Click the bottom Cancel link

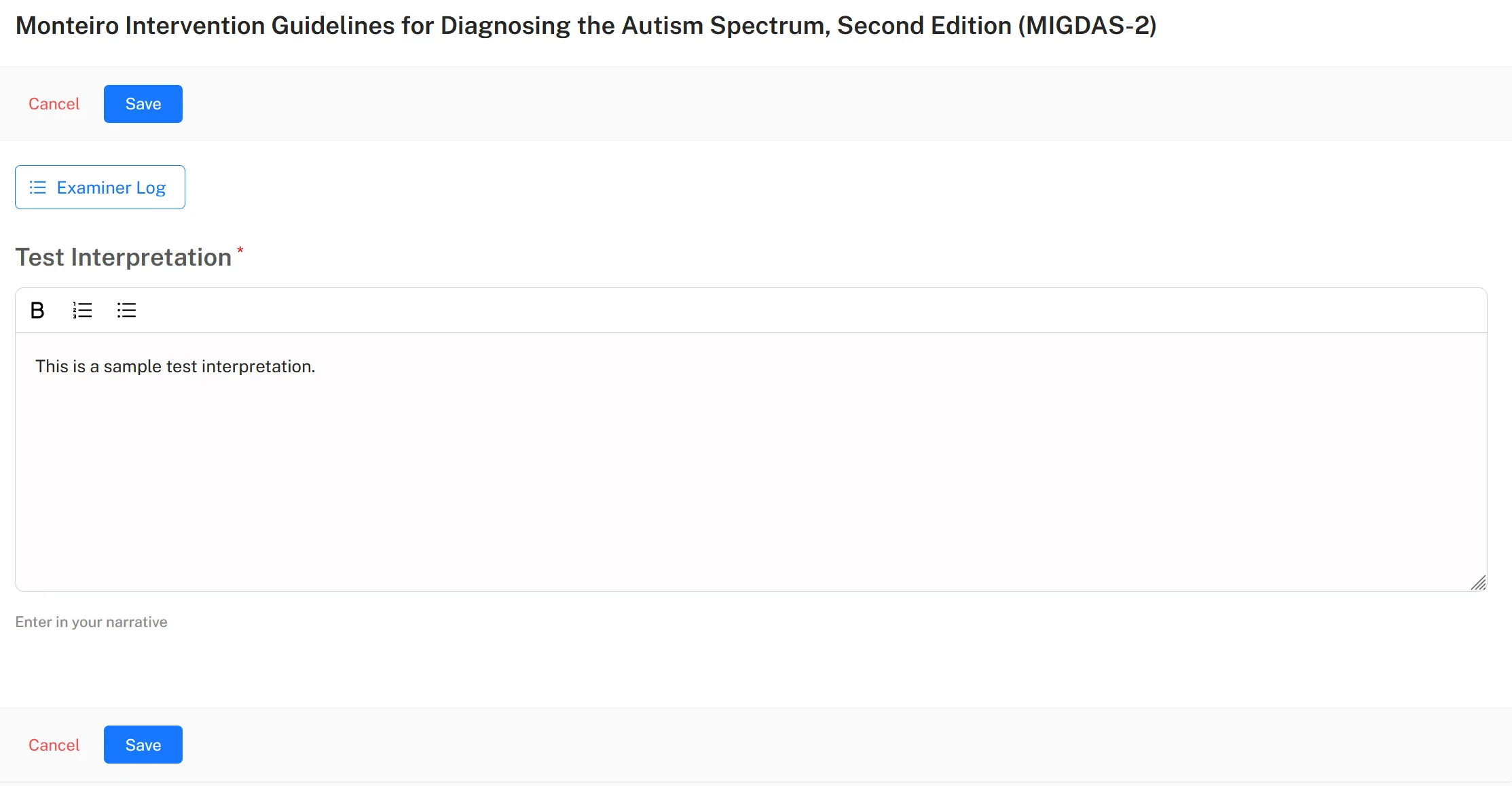coord(54,745)
